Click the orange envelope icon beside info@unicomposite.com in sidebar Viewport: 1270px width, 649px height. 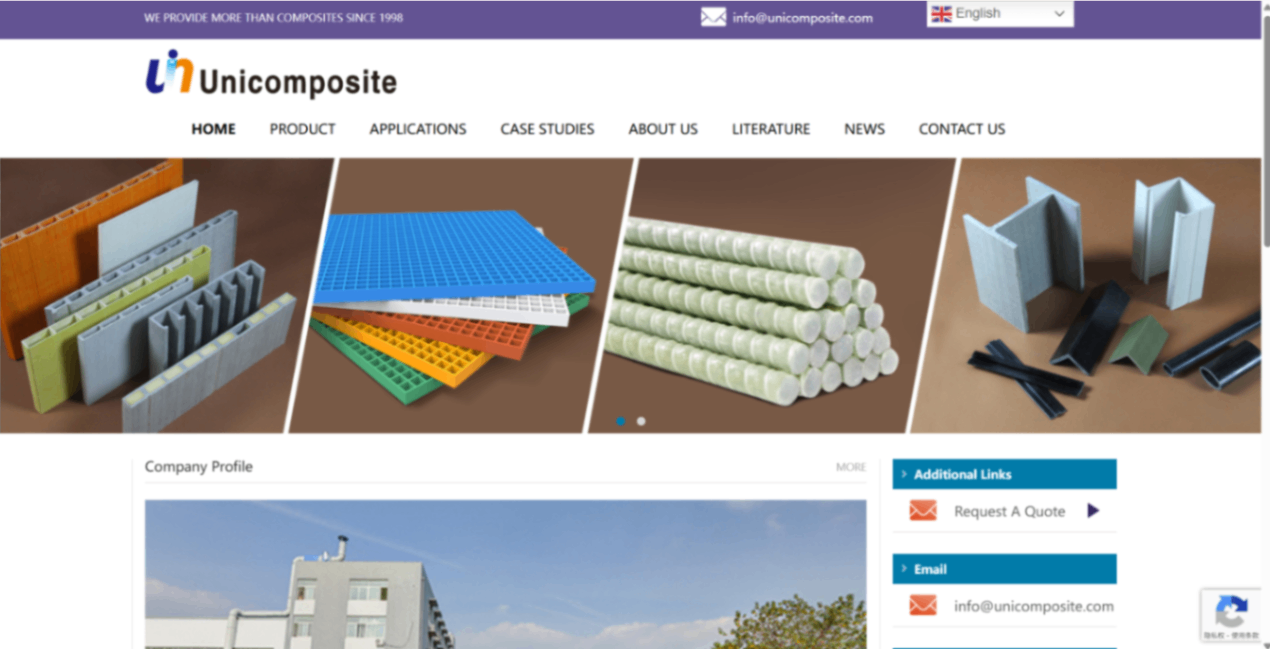coord(922,606)
